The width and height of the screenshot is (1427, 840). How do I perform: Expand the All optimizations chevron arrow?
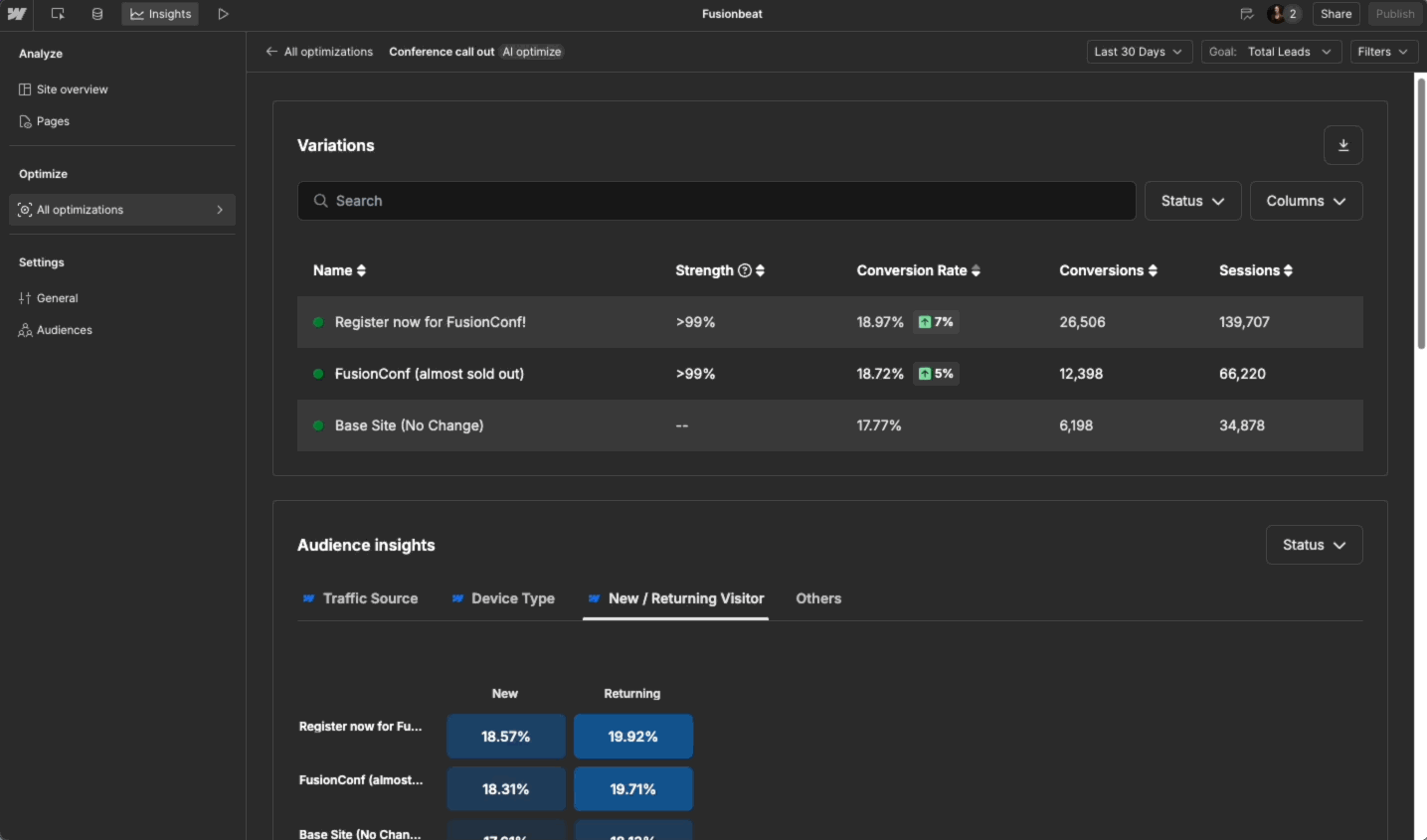click(x=220, y=210)
